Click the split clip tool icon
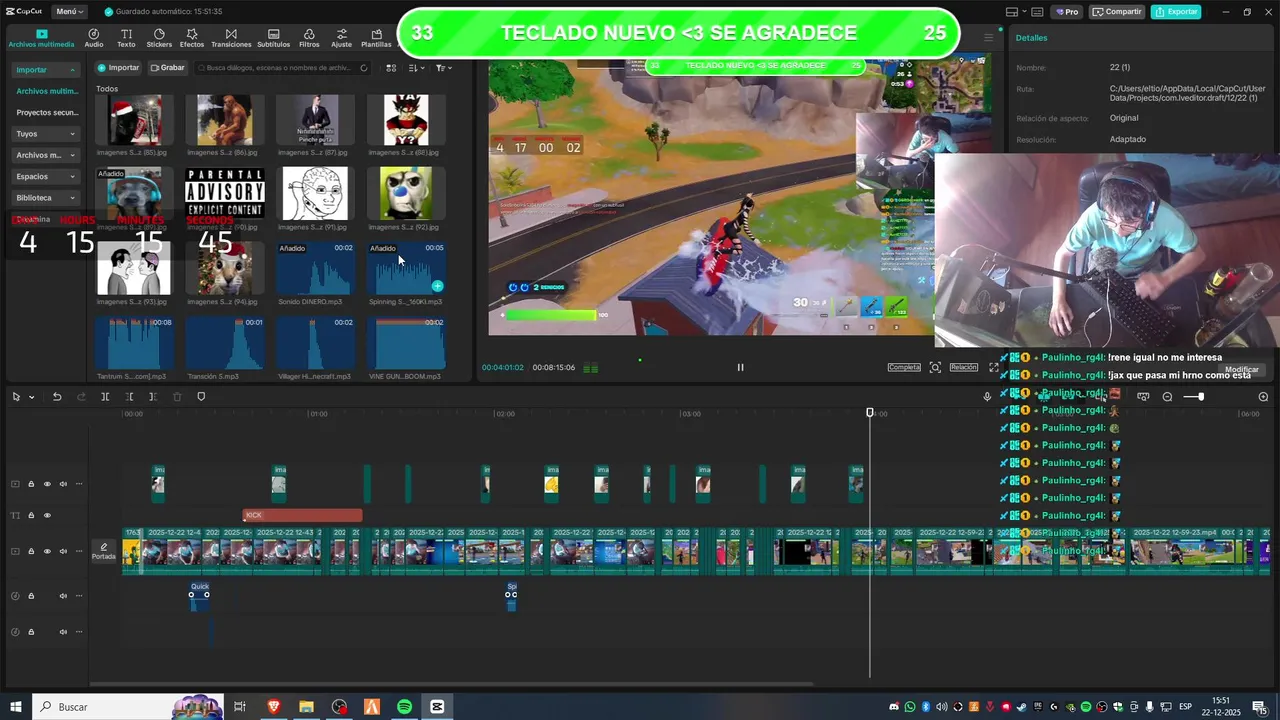1280x720 pixels. tap(105, 397)
